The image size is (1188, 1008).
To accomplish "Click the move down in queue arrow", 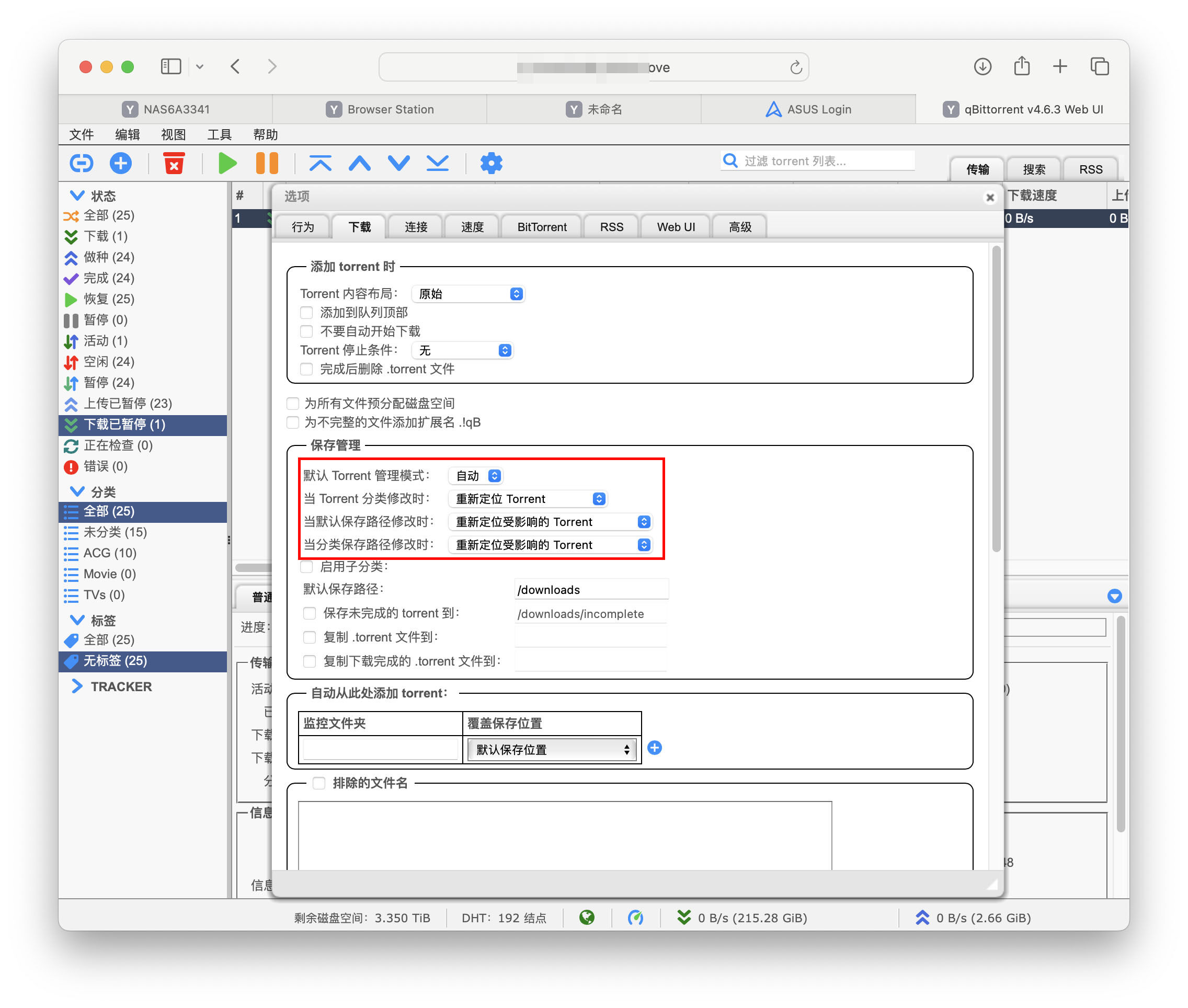I will coord(398,164).
